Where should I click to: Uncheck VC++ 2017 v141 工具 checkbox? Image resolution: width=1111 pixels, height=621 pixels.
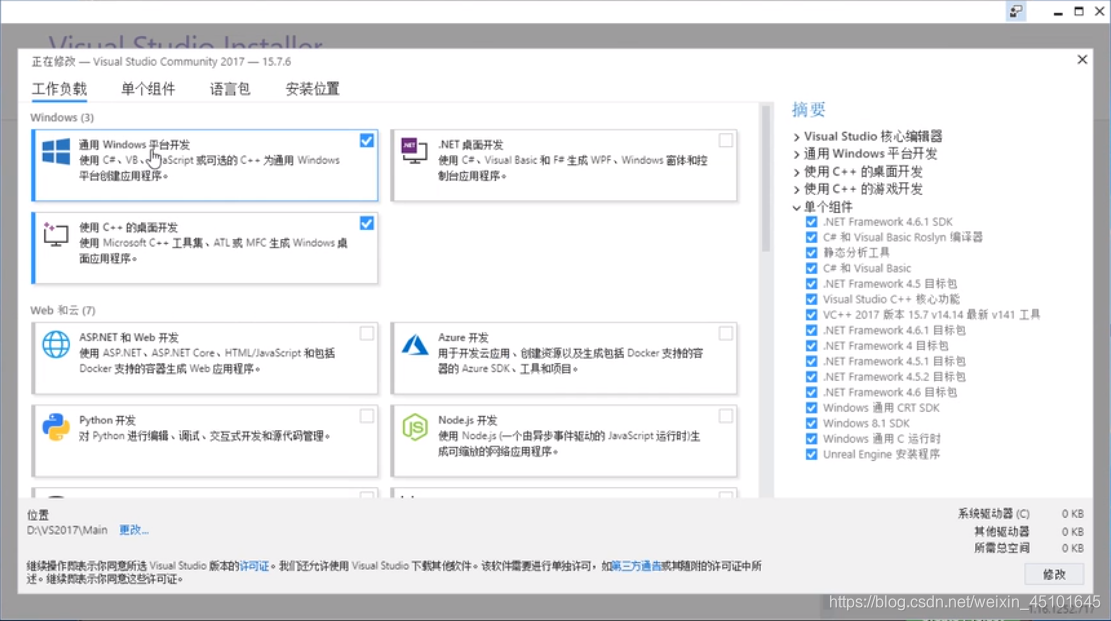pyautogui.click(x=811, y=315)
